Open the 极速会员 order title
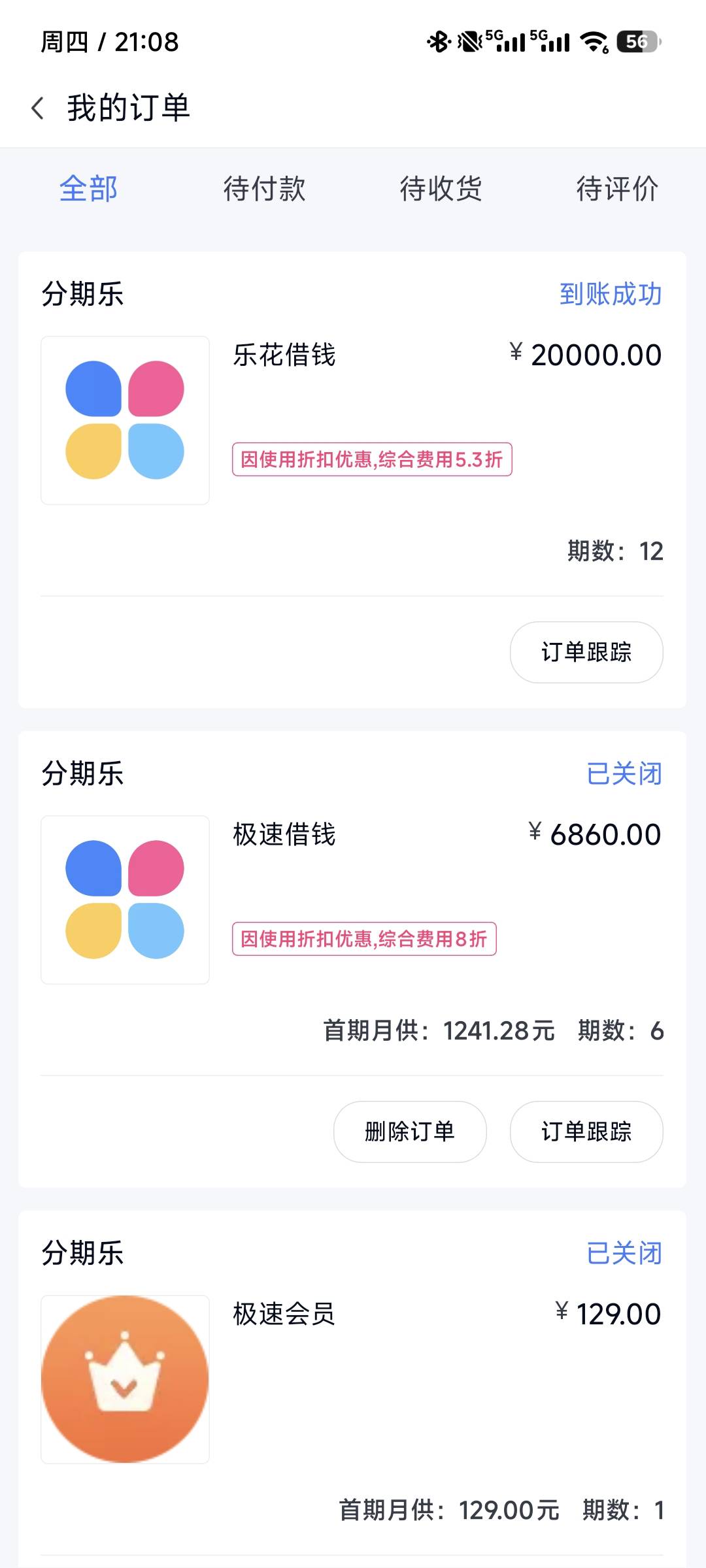 [284, 1314]
